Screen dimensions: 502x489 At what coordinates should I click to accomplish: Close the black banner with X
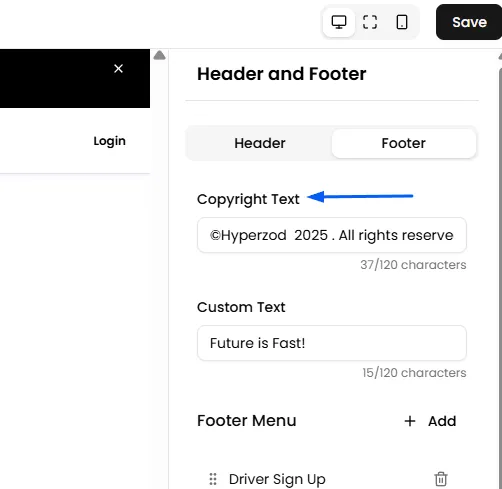point(118,69)
